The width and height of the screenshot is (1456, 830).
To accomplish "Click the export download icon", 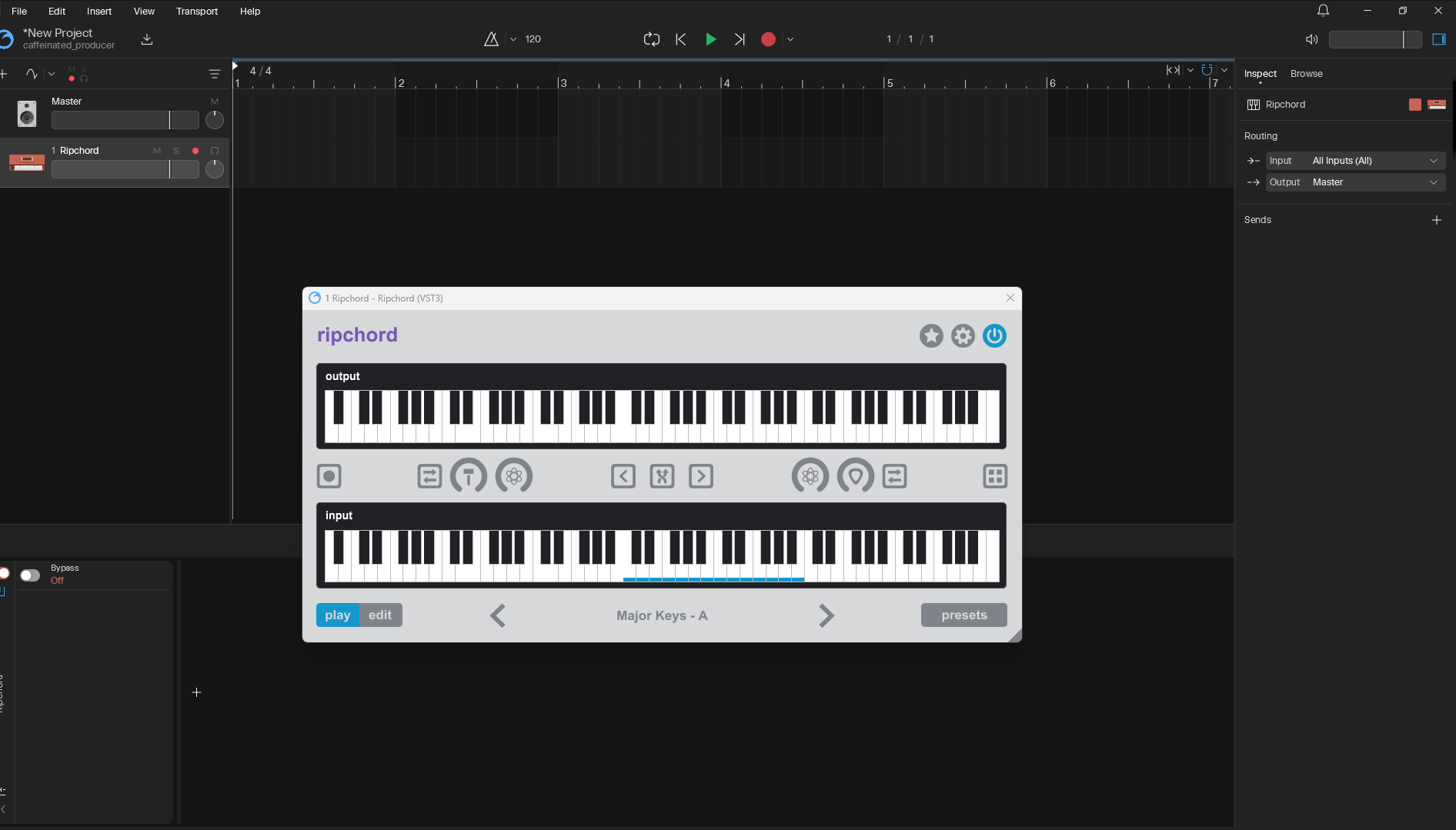I will (x=147, y=39).
